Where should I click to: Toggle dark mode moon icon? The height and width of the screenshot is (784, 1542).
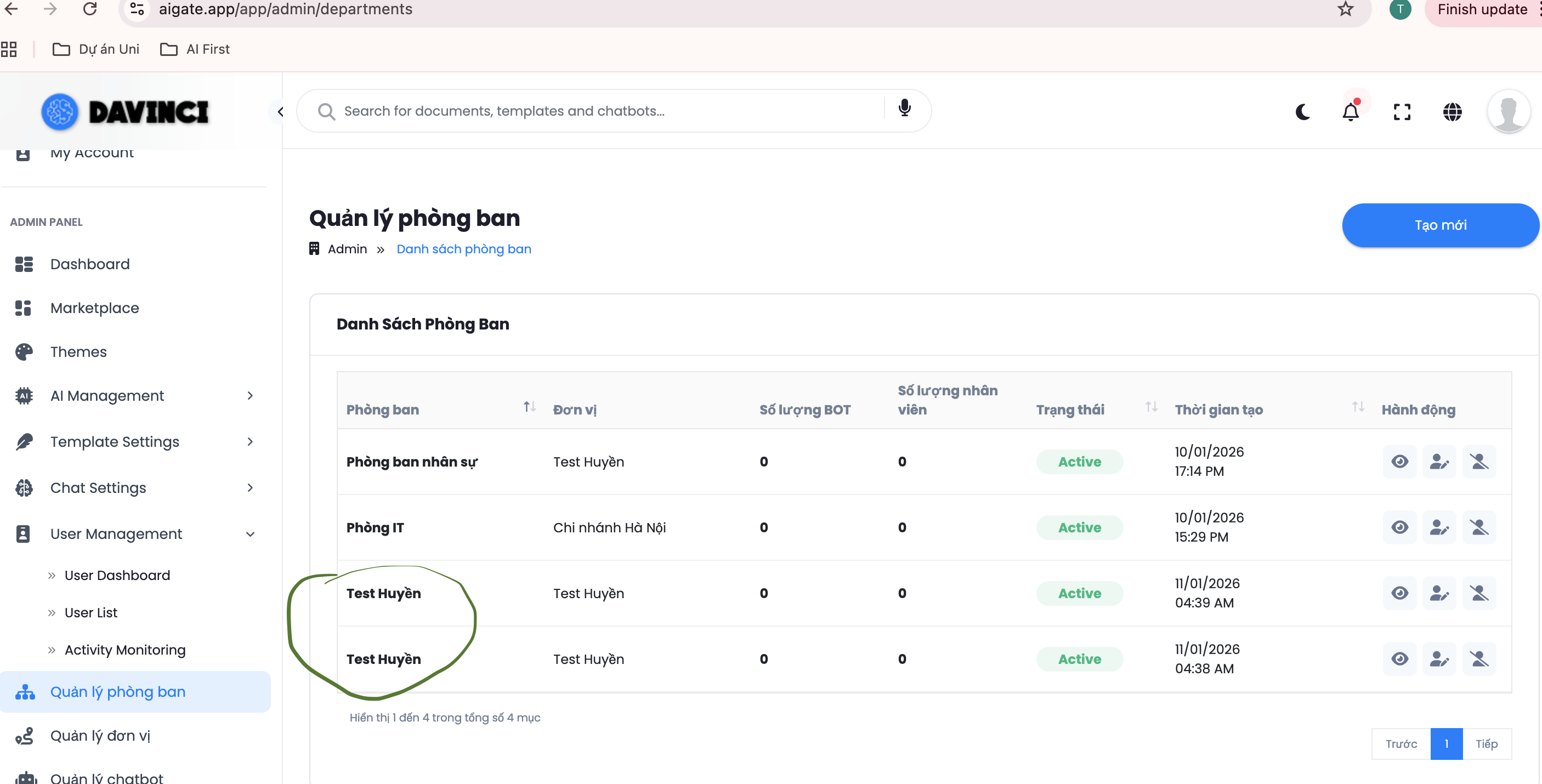coord(1302,112)
